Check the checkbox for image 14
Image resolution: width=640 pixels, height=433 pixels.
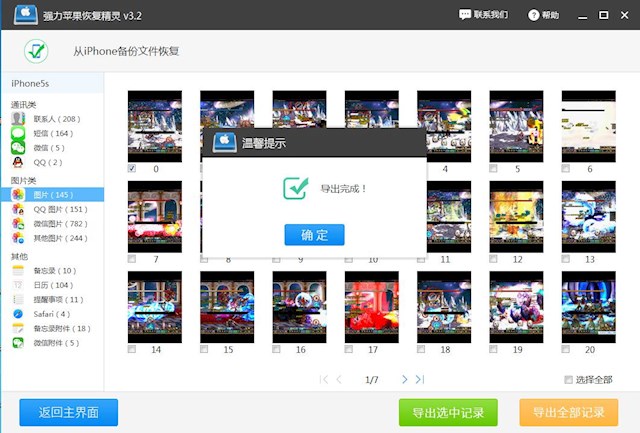(x=132, y=349)
